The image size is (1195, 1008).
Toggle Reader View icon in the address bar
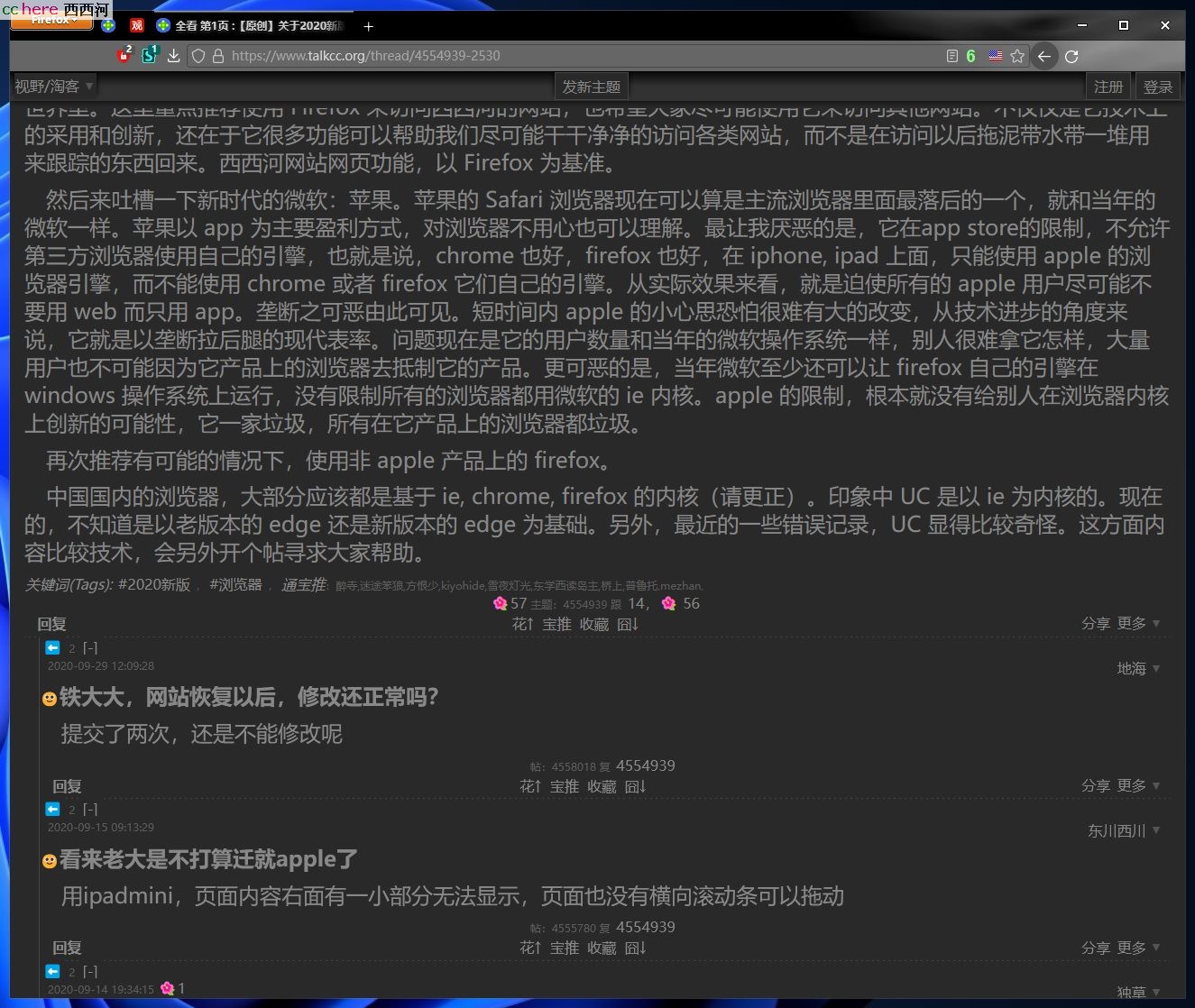(x=951, y=56)
